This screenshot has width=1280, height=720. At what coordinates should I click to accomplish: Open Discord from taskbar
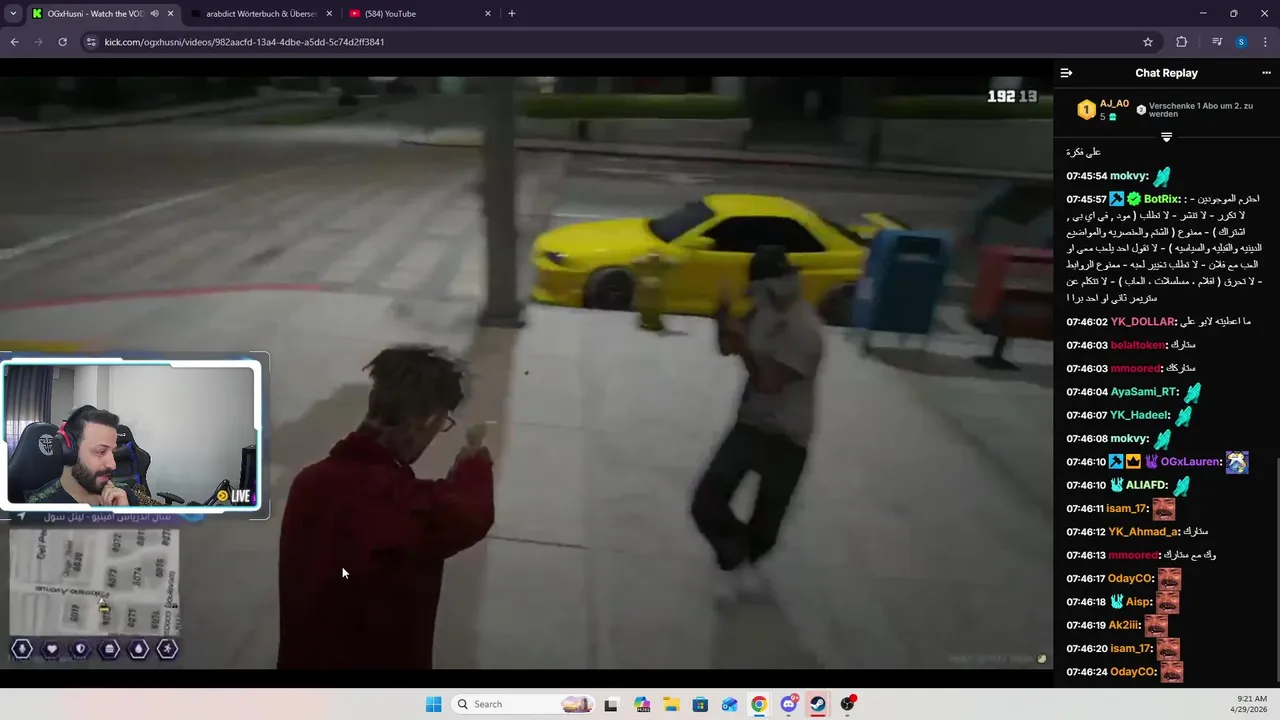789,704
